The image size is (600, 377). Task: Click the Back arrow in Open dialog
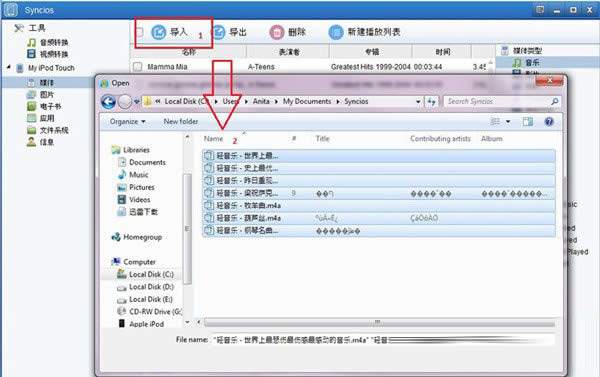pyautogui.click(x=108, y=102)
